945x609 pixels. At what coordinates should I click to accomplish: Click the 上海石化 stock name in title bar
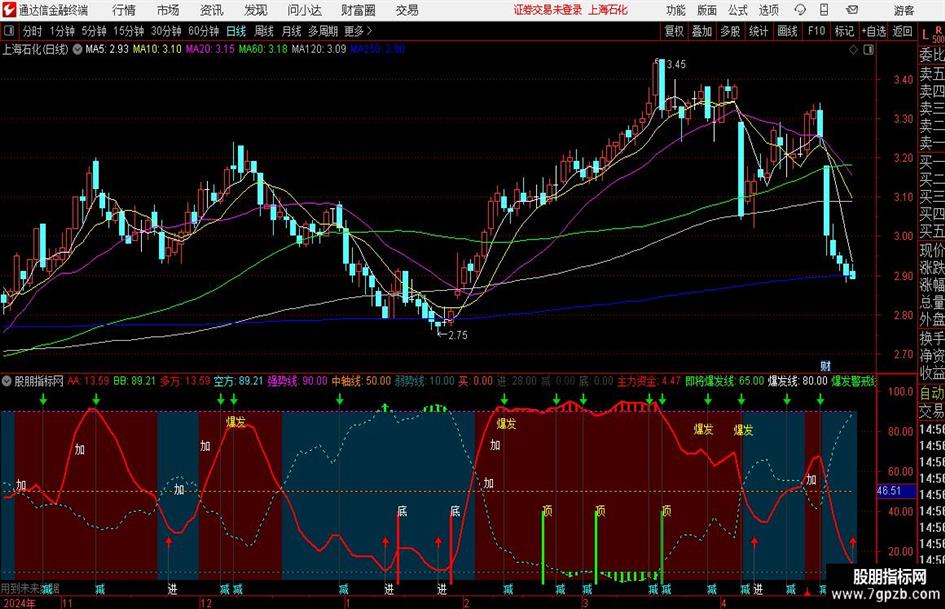608,10
